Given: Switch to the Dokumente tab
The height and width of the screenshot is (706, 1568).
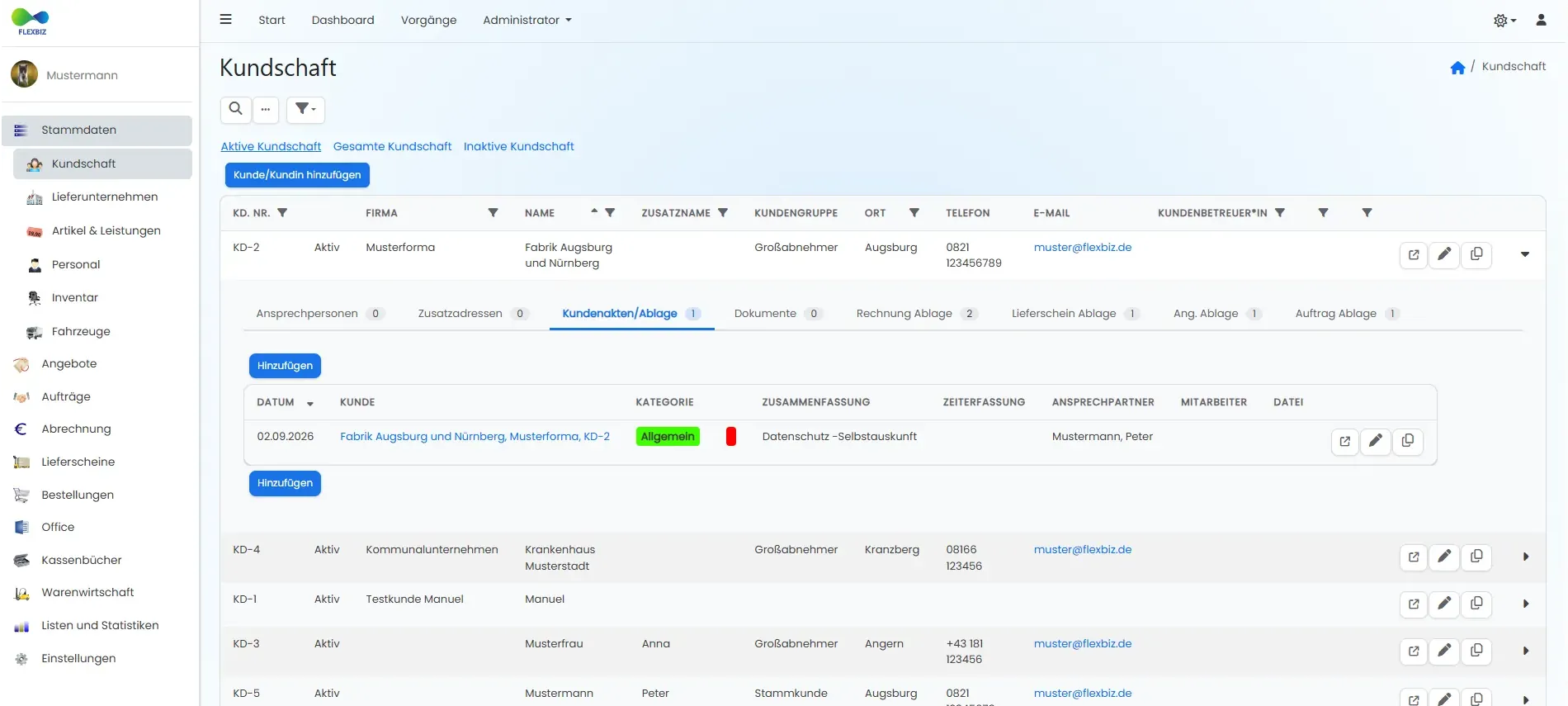Looking at the screenshot, I should (778, 314).
